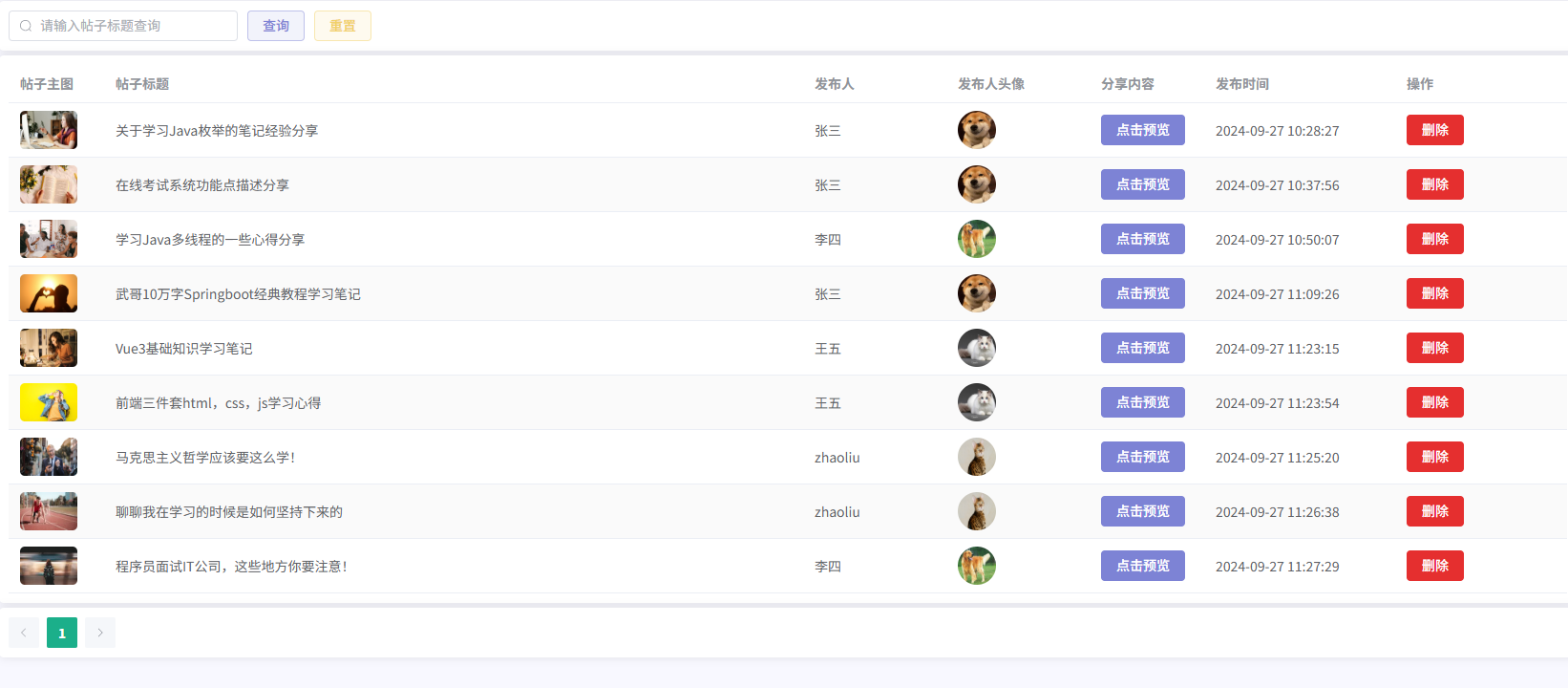The height and width of the screenshot is (688, 1568).
Task: Click the 帖子标题 search input field
Action: [x=123, y=26]
